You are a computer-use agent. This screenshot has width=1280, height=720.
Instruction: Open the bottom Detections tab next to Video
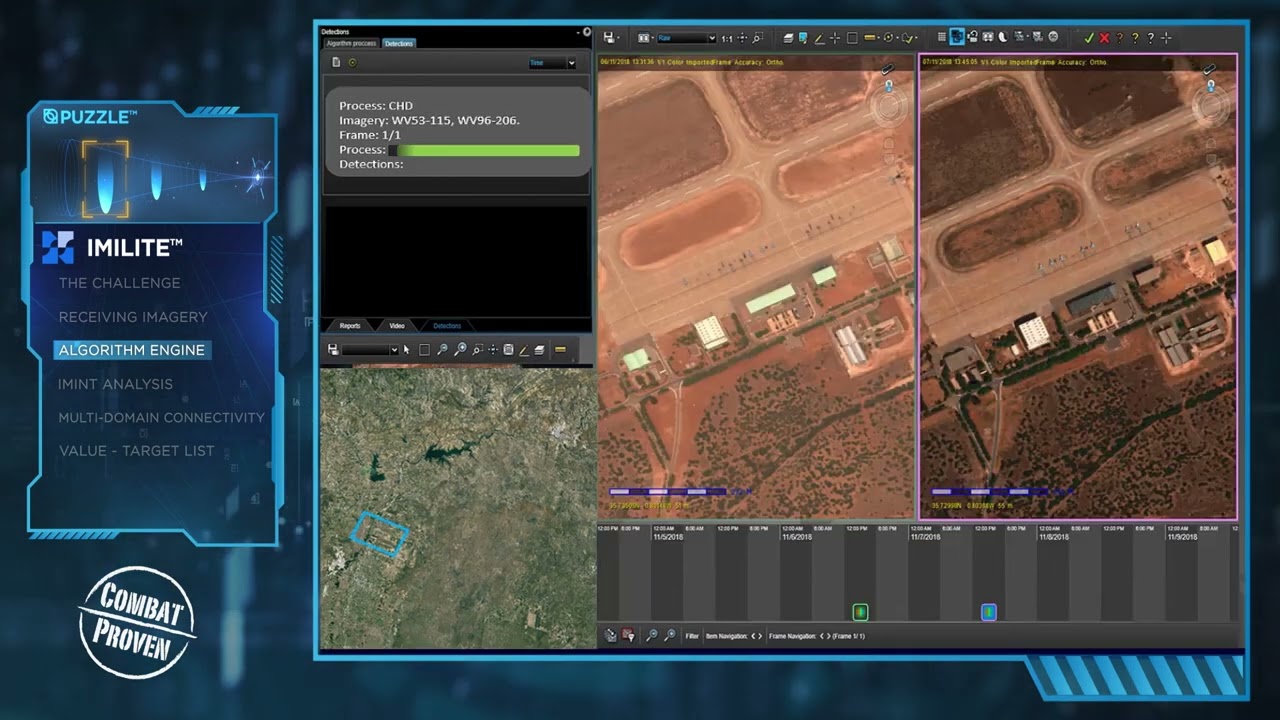click(447, 326)
